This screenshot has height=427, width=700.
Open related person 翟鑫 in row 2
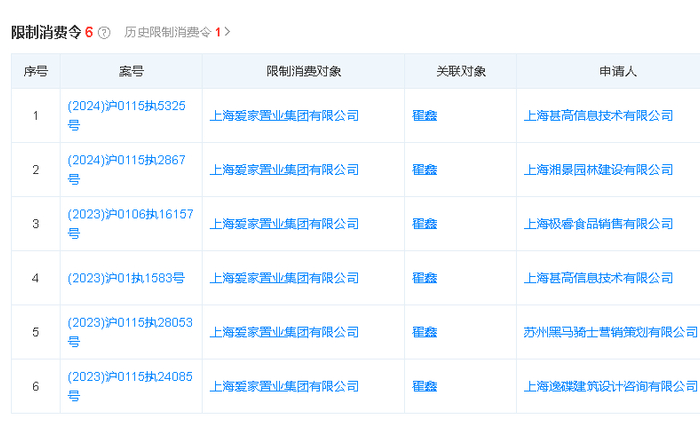[425, 170]
